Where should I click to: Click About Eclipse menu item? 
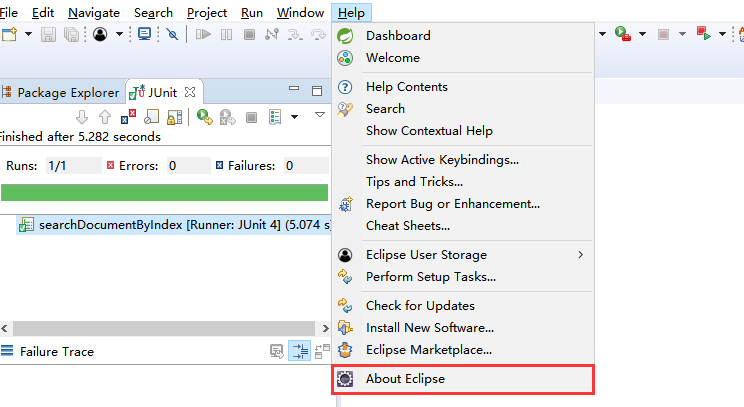click(463, 379)
